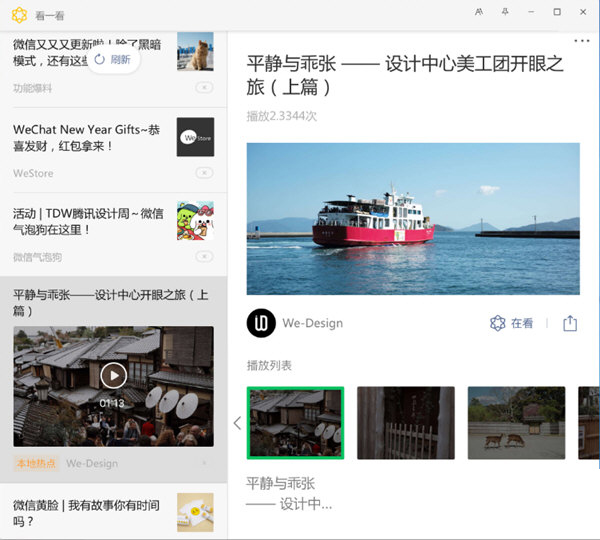
Task: Open the We-Design round avatar
Action: (261, 323)
